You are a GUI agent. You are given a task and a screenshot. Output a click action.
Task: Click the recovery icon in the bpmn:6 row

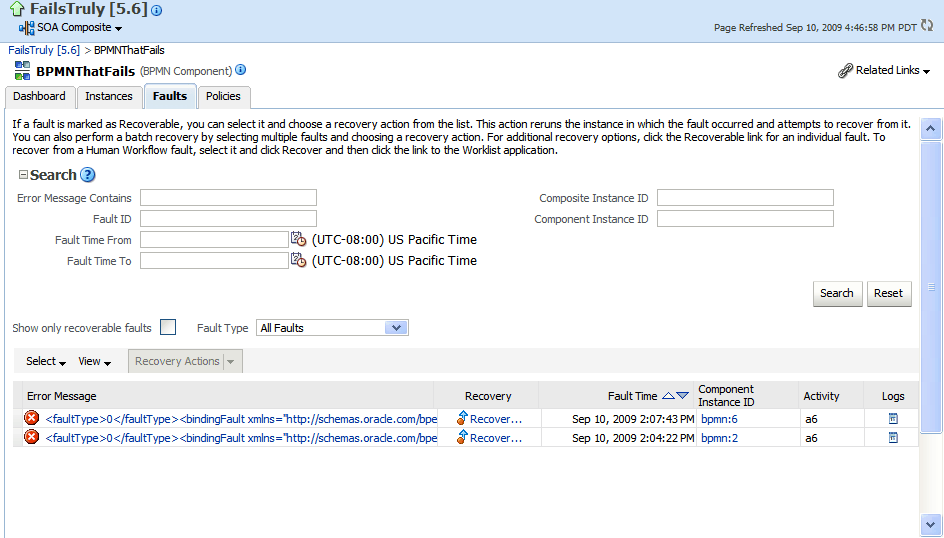[462, 418]
